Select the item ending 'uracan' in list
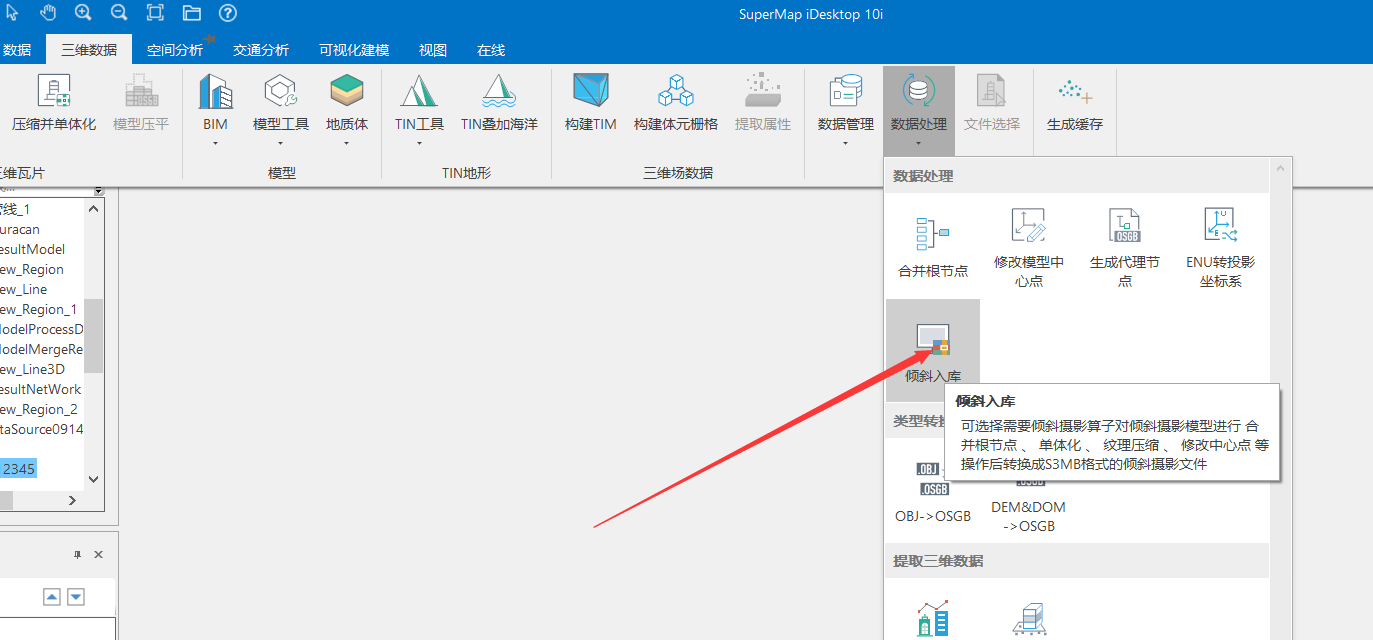This screenshot has width=1373, height=640. pos(20,229)
